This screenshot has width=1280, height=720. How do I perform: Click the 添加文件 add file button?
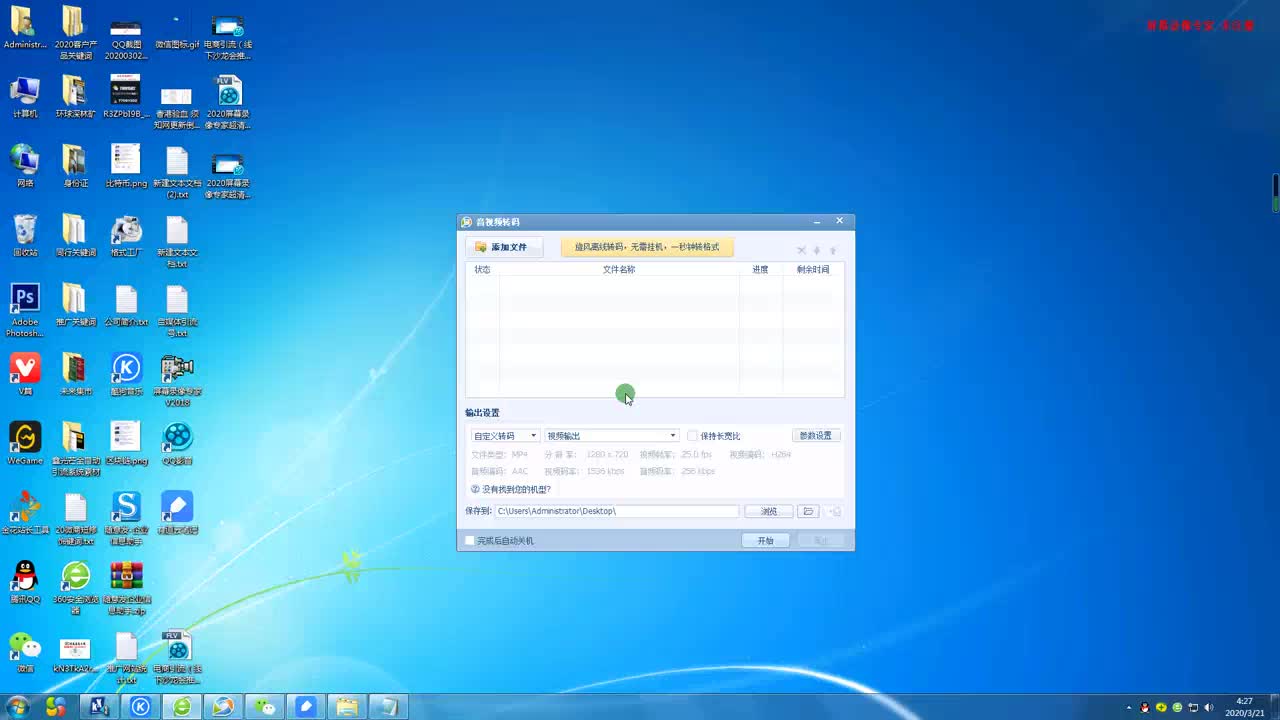(503, 247)
